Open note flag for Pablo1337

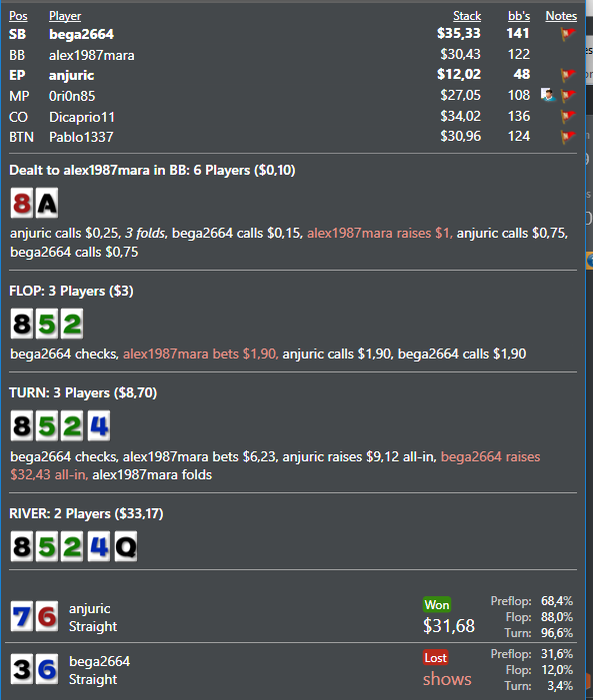(x=568, y=136)
